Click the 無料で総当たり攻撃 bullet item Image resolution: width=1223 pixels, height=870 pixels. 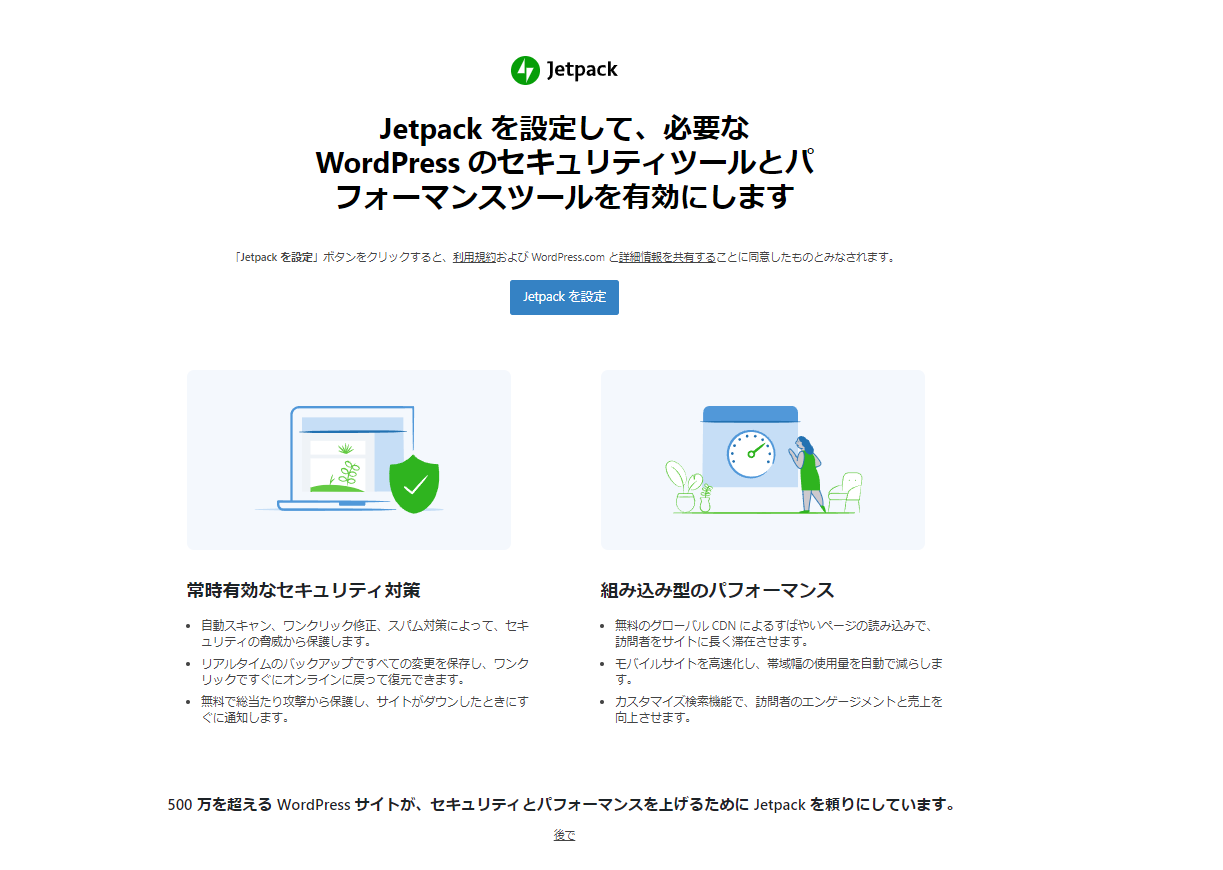365,710
